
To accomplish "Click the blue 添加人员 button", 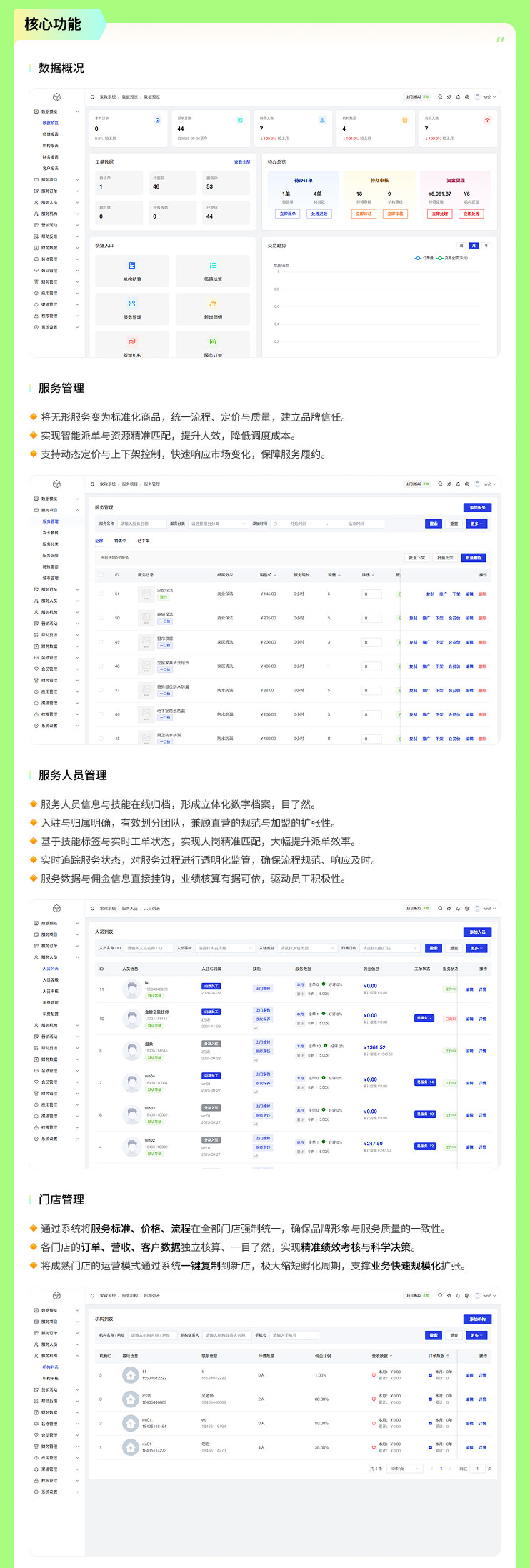I will pos(477,932).
